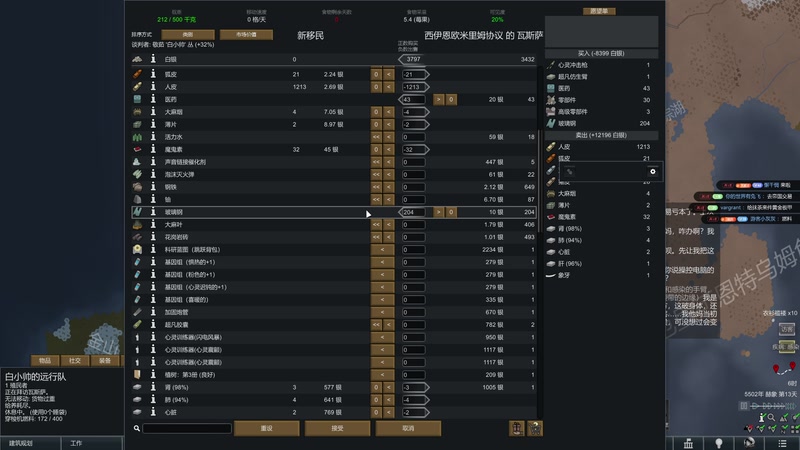Click the trade list search box
The image size is (800, 450).
187,429
